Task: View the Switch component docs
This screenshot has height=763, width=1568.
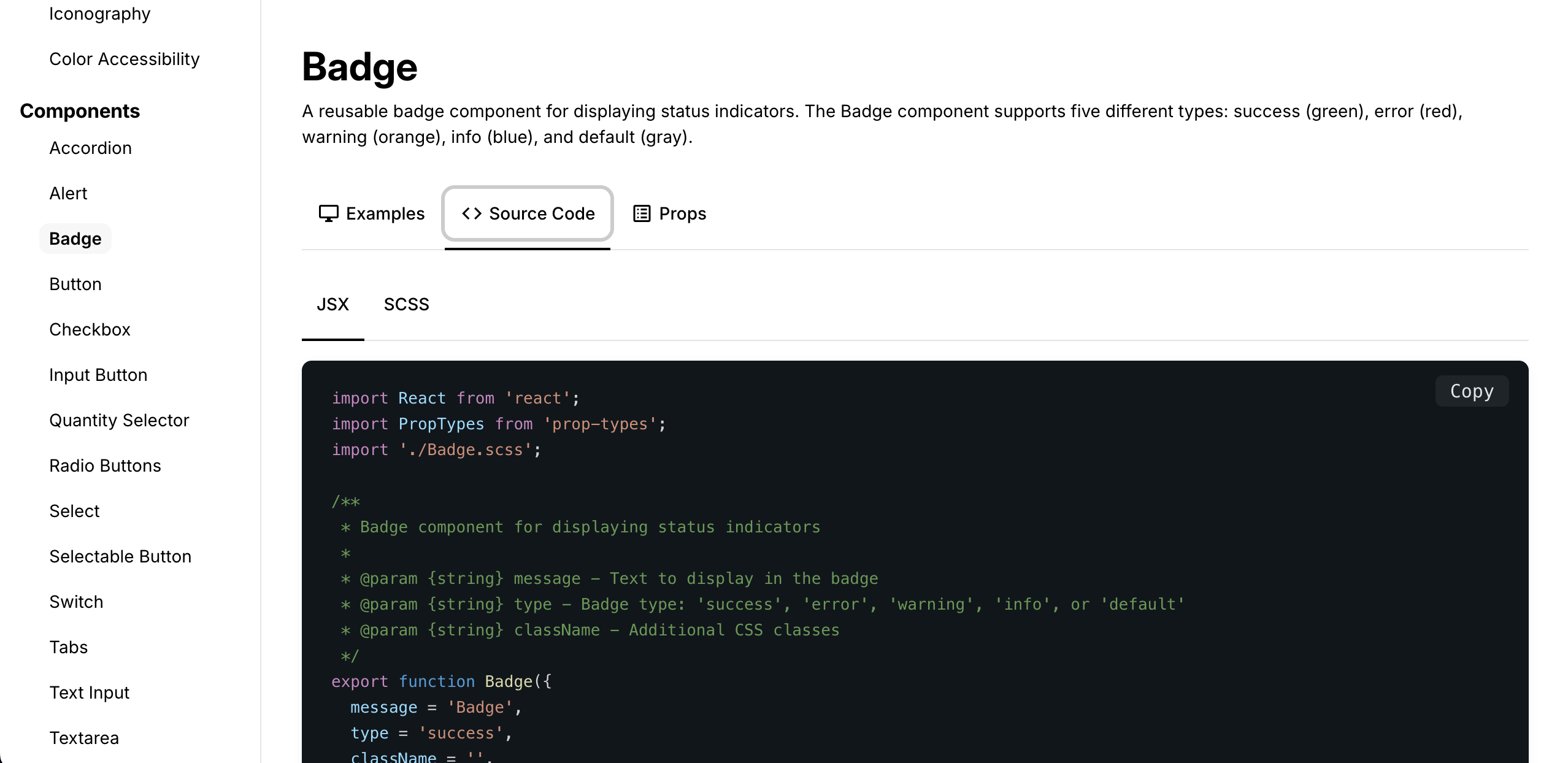Action: pyautogui.click(x=76, y=602)
